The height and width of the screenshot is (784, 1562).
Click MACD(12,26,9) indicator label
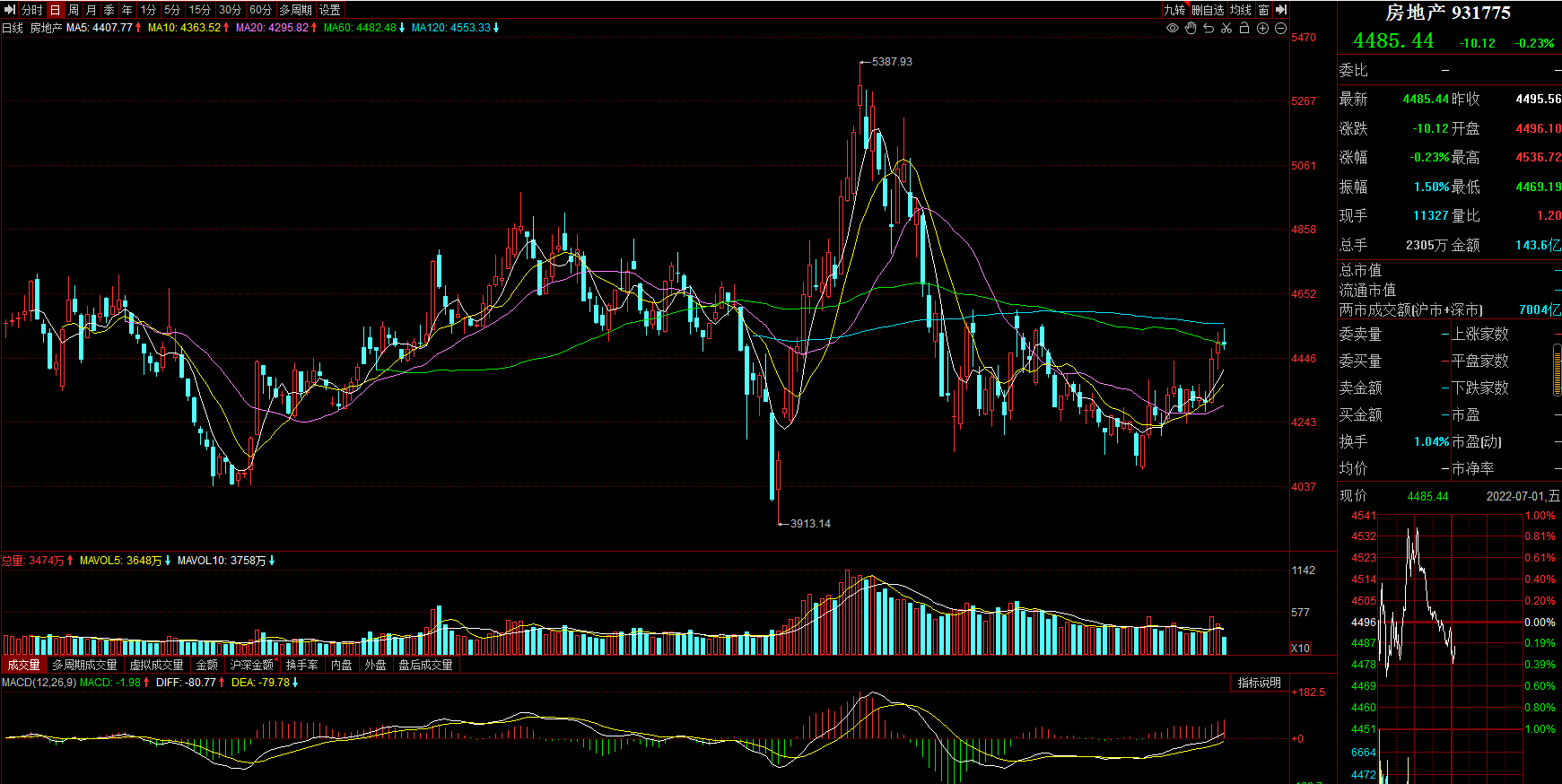pos(39,683)
